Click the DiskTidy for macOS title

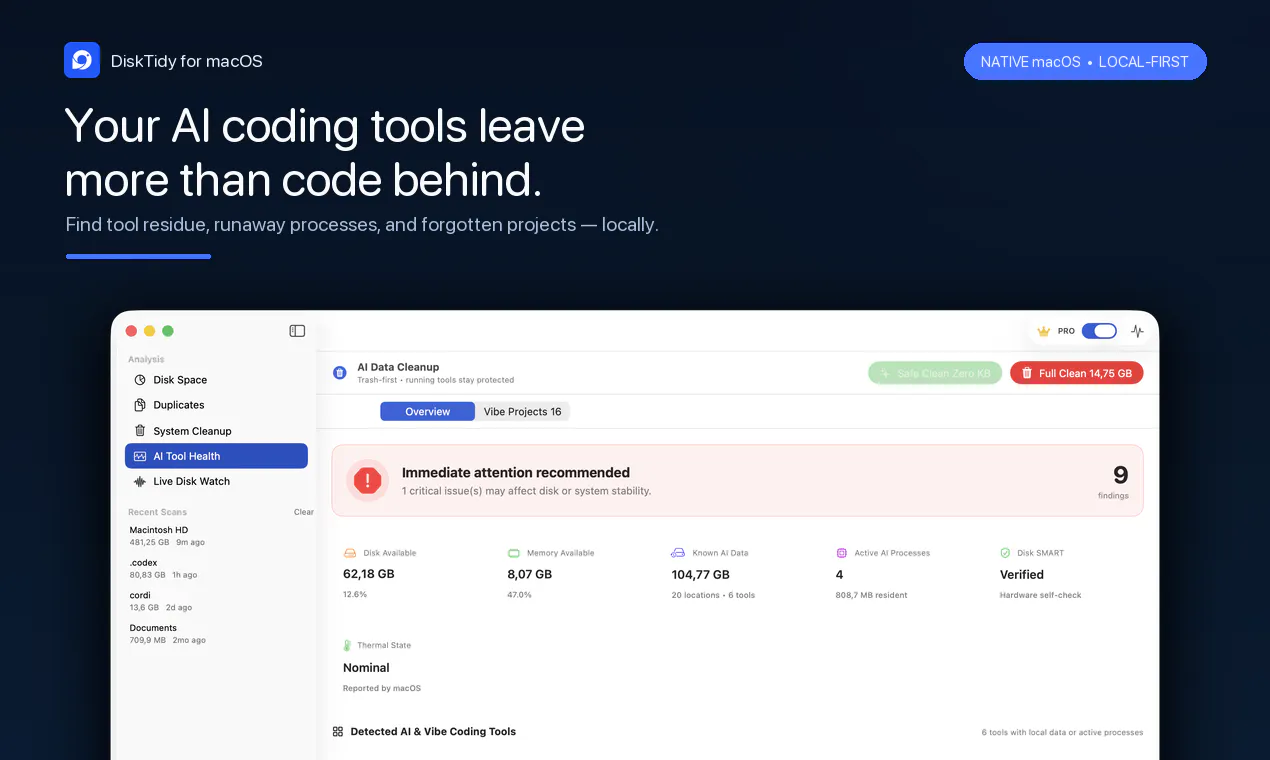tap(187, 61)
